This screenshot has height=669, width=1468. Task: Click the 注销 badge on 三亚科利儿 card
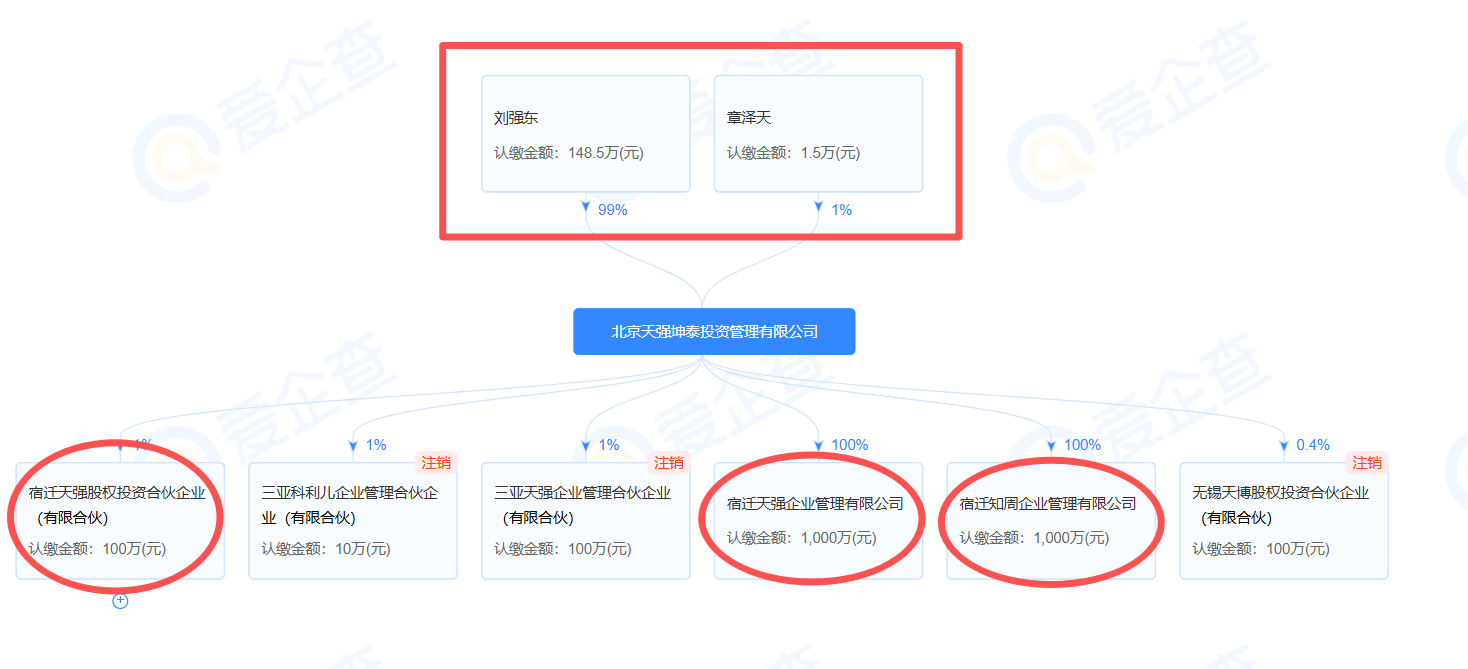click(x=436, y=463)
